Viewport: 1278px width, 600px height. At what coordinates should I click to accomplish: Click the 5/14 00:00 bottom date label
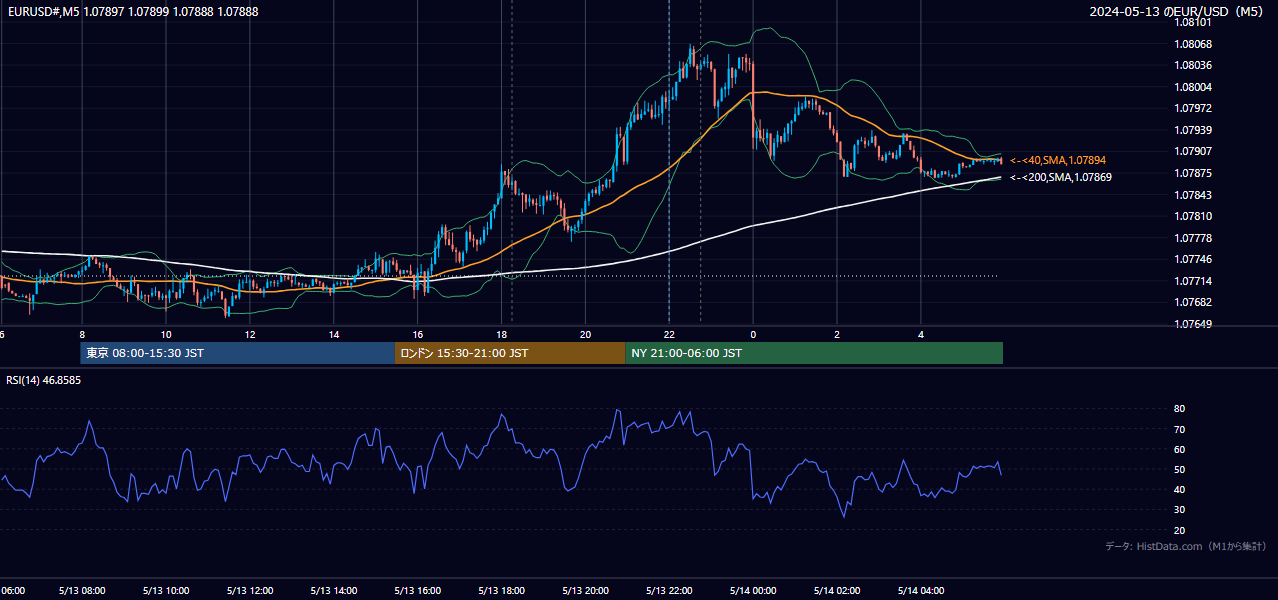coord(753,591)
